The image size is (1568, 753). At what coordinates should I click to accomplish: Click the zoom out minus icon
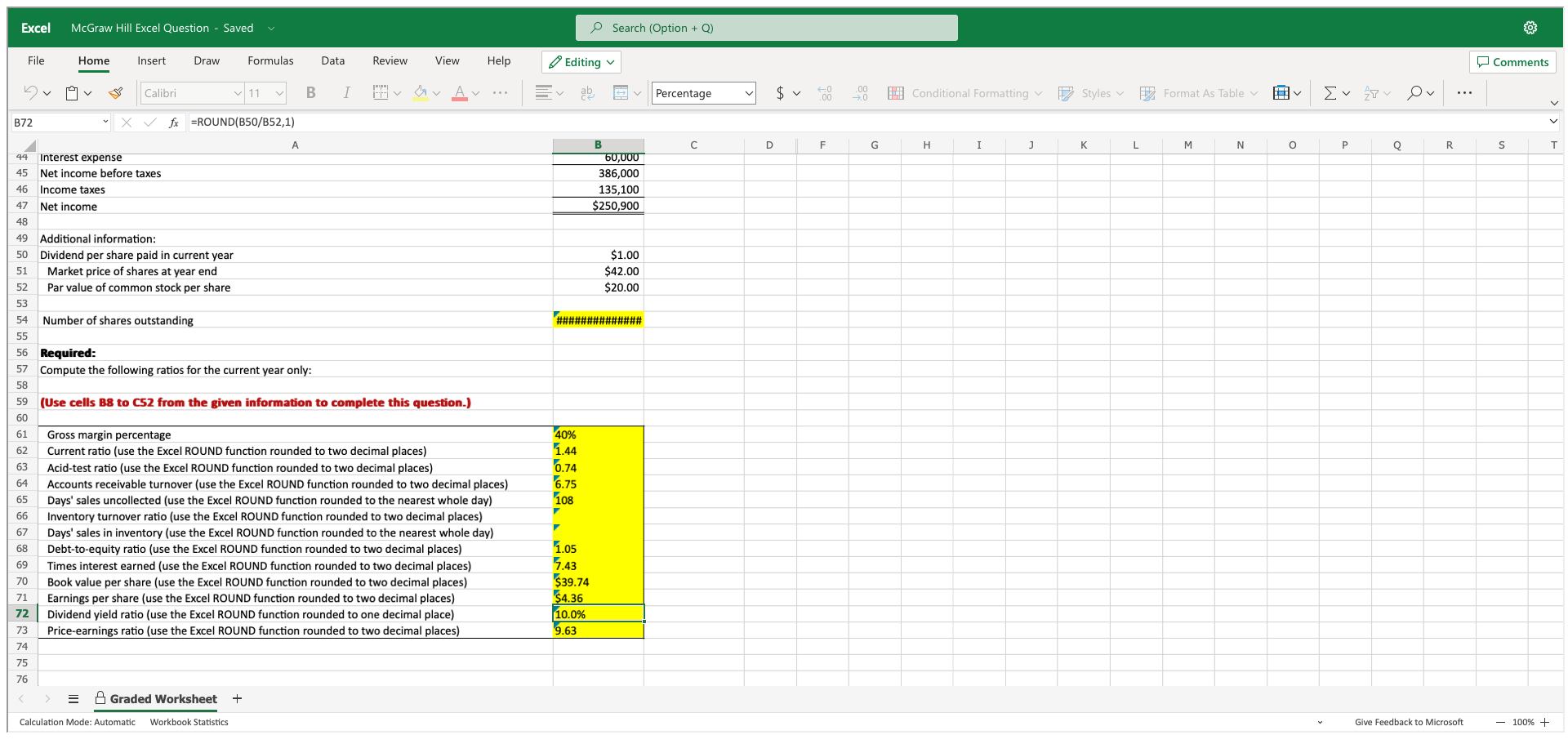1501,722
